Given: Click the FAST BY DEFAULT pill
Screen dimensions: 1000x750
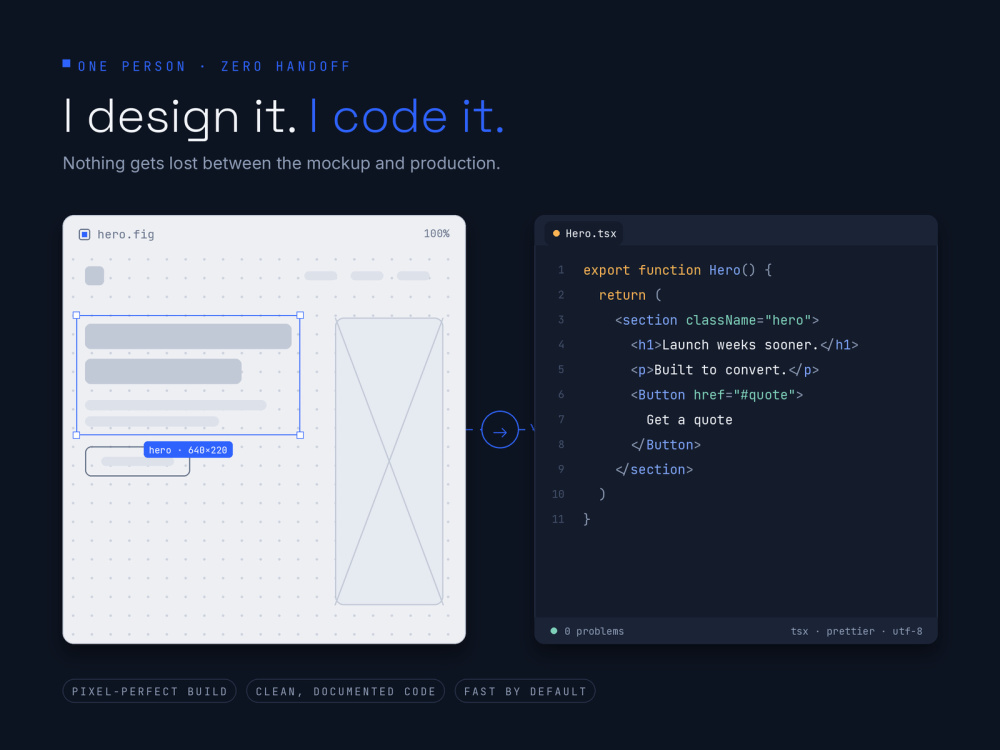Looking at the screenshot, I should [525, 691].
